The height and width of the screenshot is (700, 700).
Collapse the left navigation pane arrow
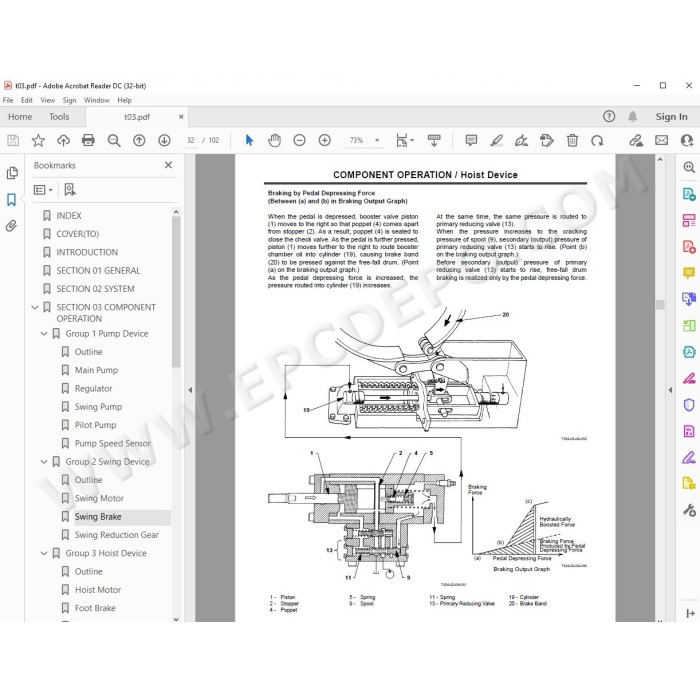190,390
